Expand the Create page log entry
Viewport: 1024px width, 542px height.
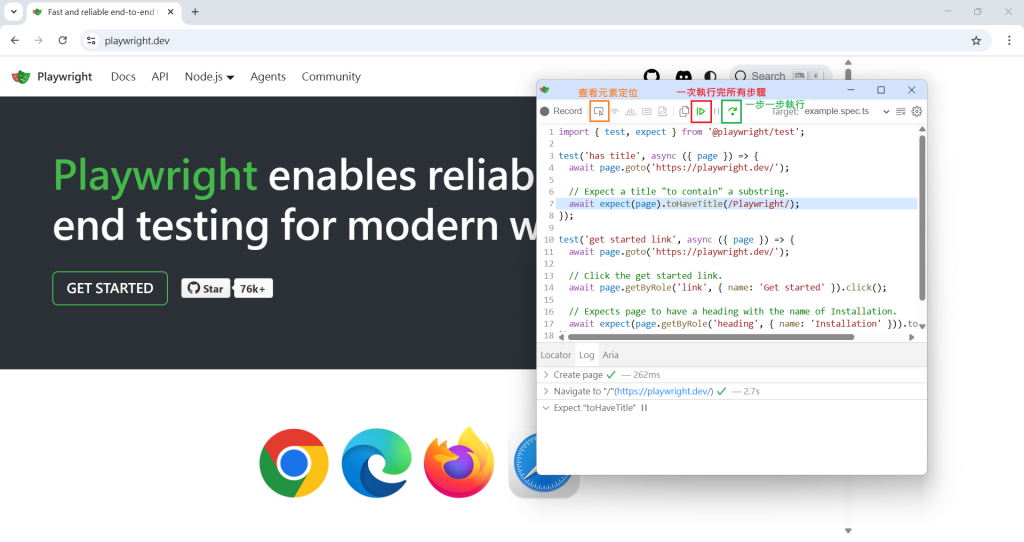(x=546, y=375)
